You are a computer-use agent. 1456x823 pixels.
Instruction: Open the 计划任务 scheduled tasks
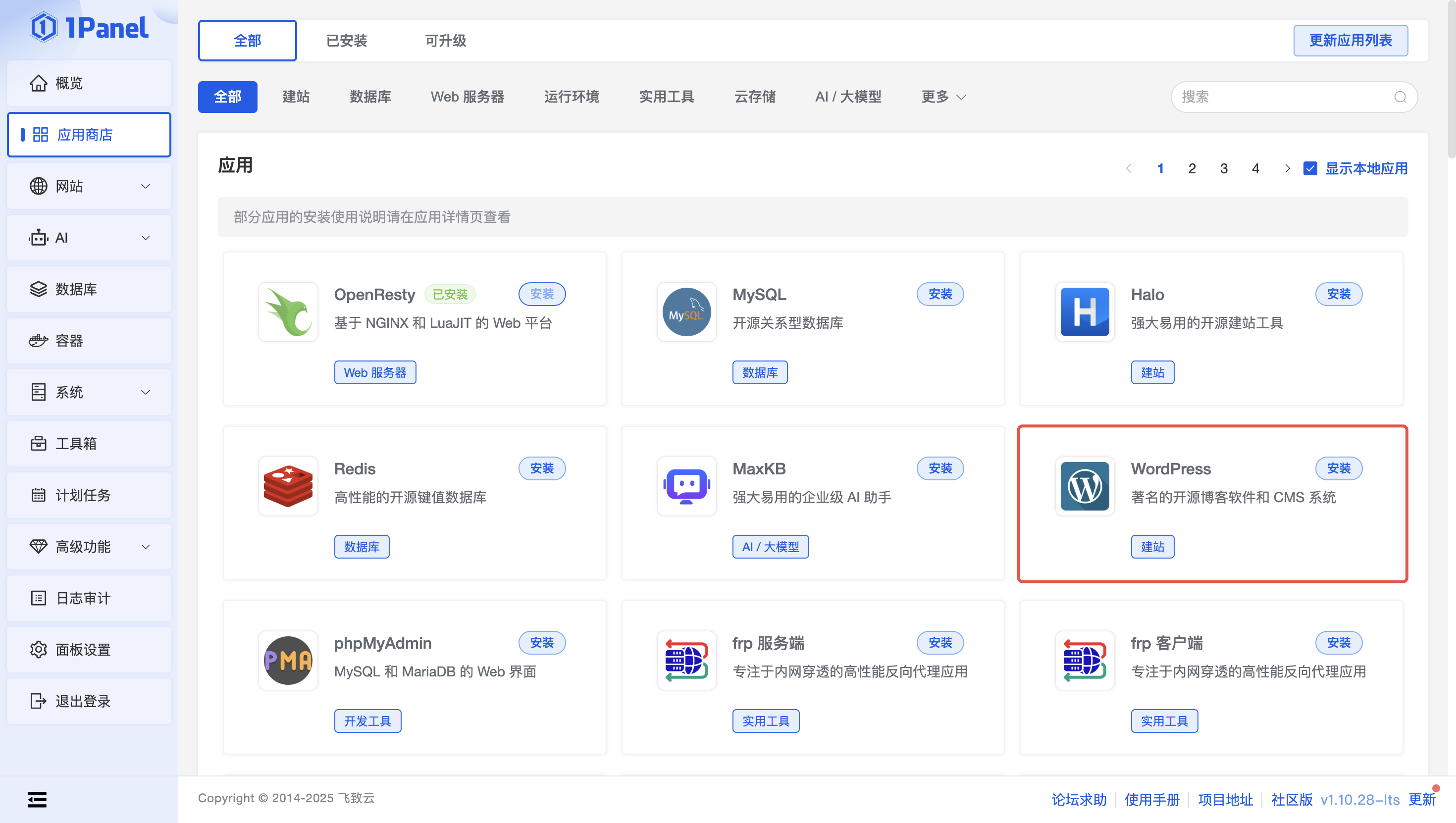coord(89,495)
